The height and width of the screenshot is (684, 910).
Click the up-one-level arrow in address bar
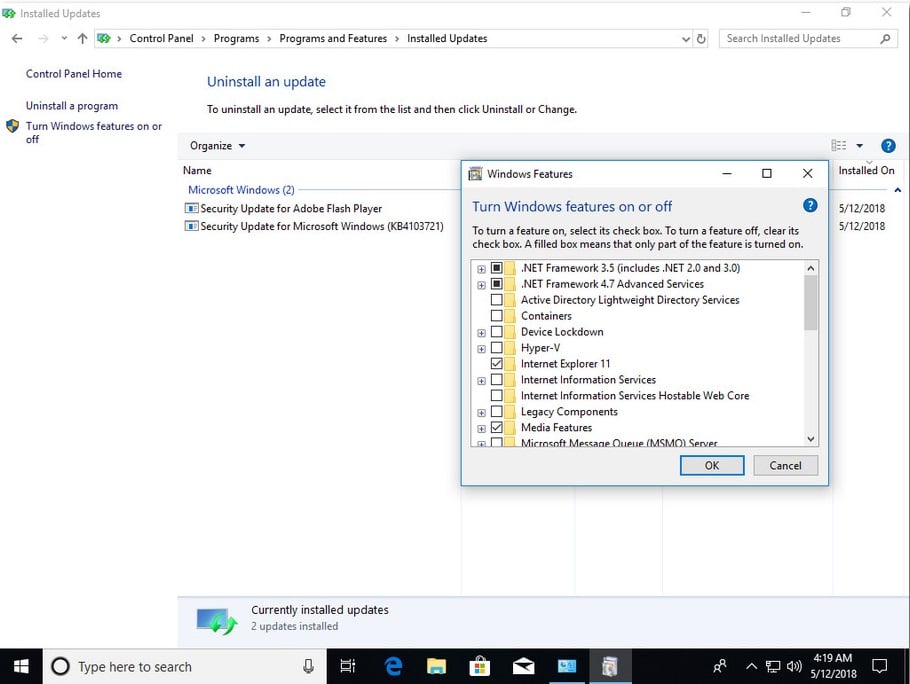(x=82, y=38)
